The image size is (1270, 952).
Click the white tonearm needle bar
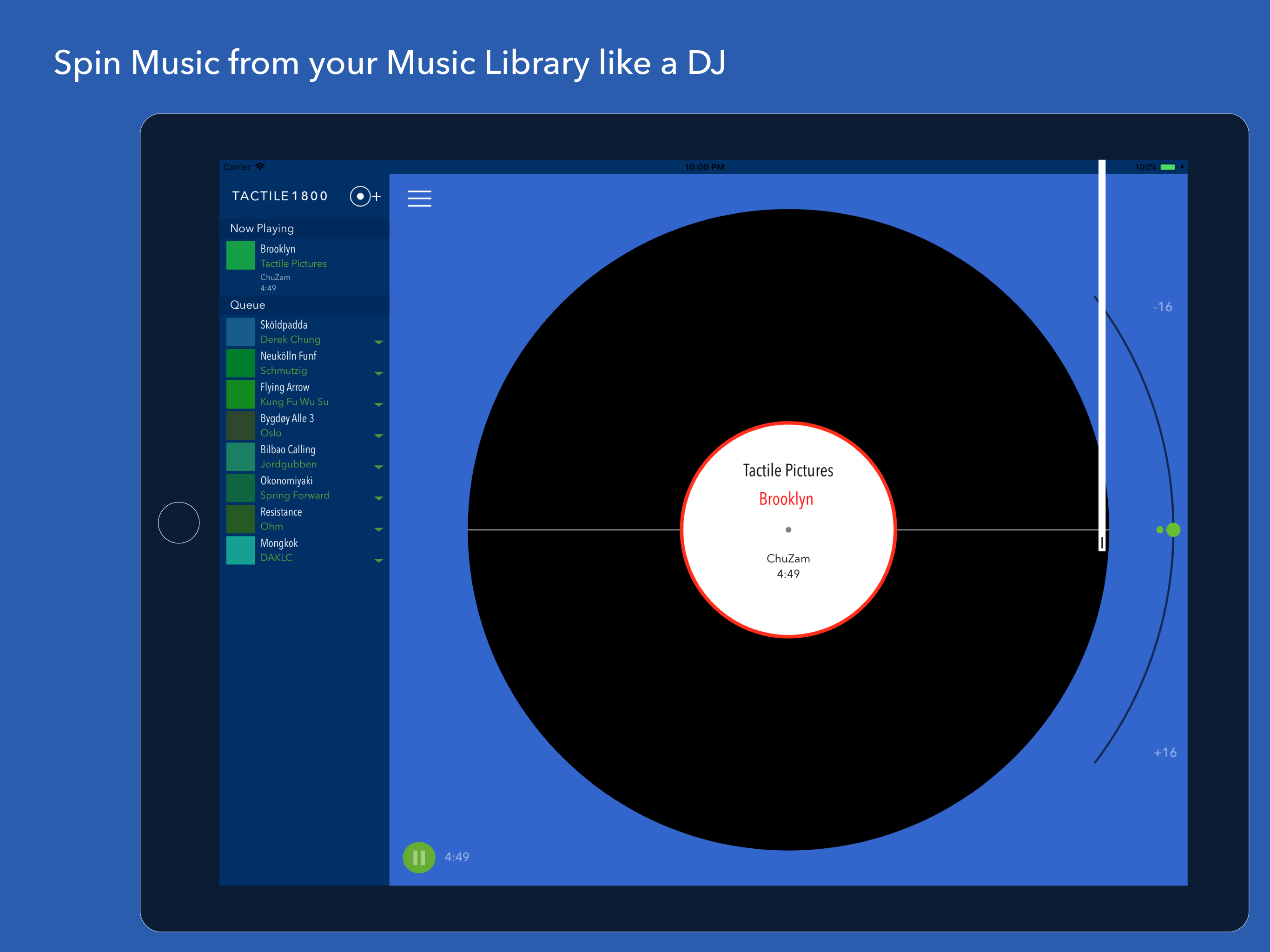[1102, 355]
